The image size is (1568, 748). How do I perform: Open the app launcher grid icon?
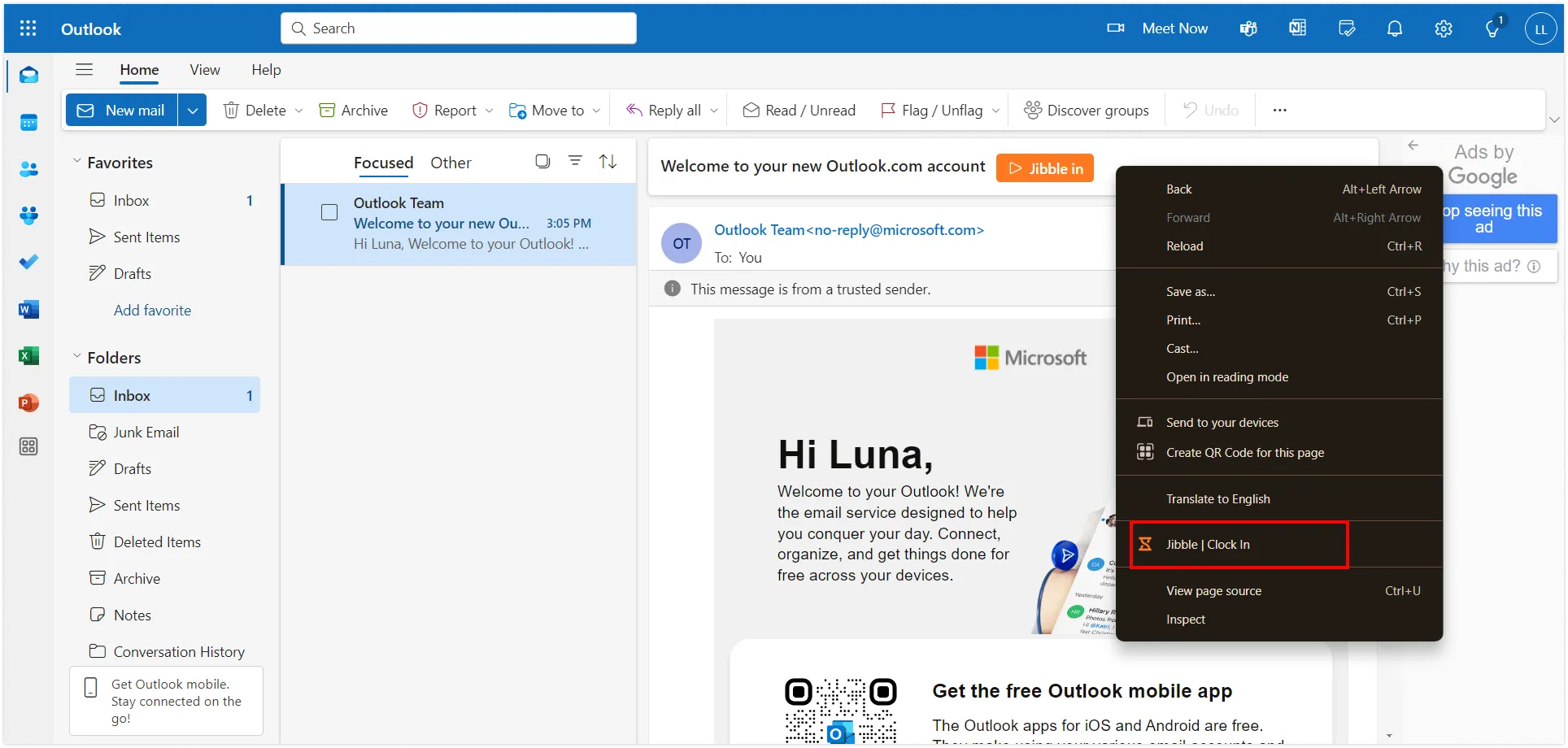[x=28, y=28]
